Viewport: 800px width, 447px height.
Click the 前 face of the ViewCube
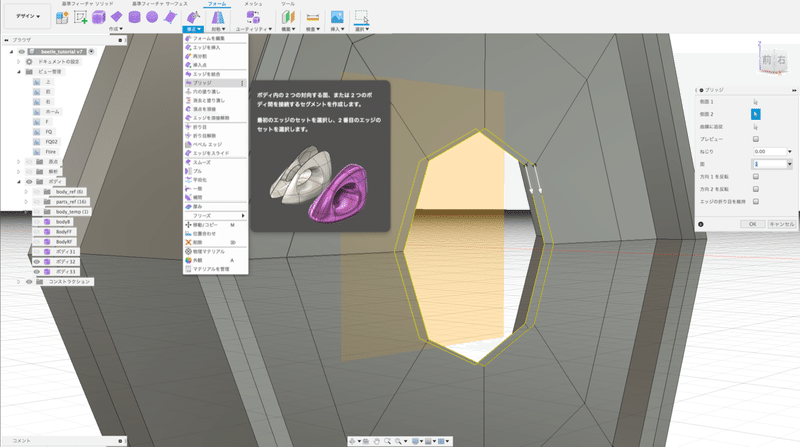tap(767, 60)
